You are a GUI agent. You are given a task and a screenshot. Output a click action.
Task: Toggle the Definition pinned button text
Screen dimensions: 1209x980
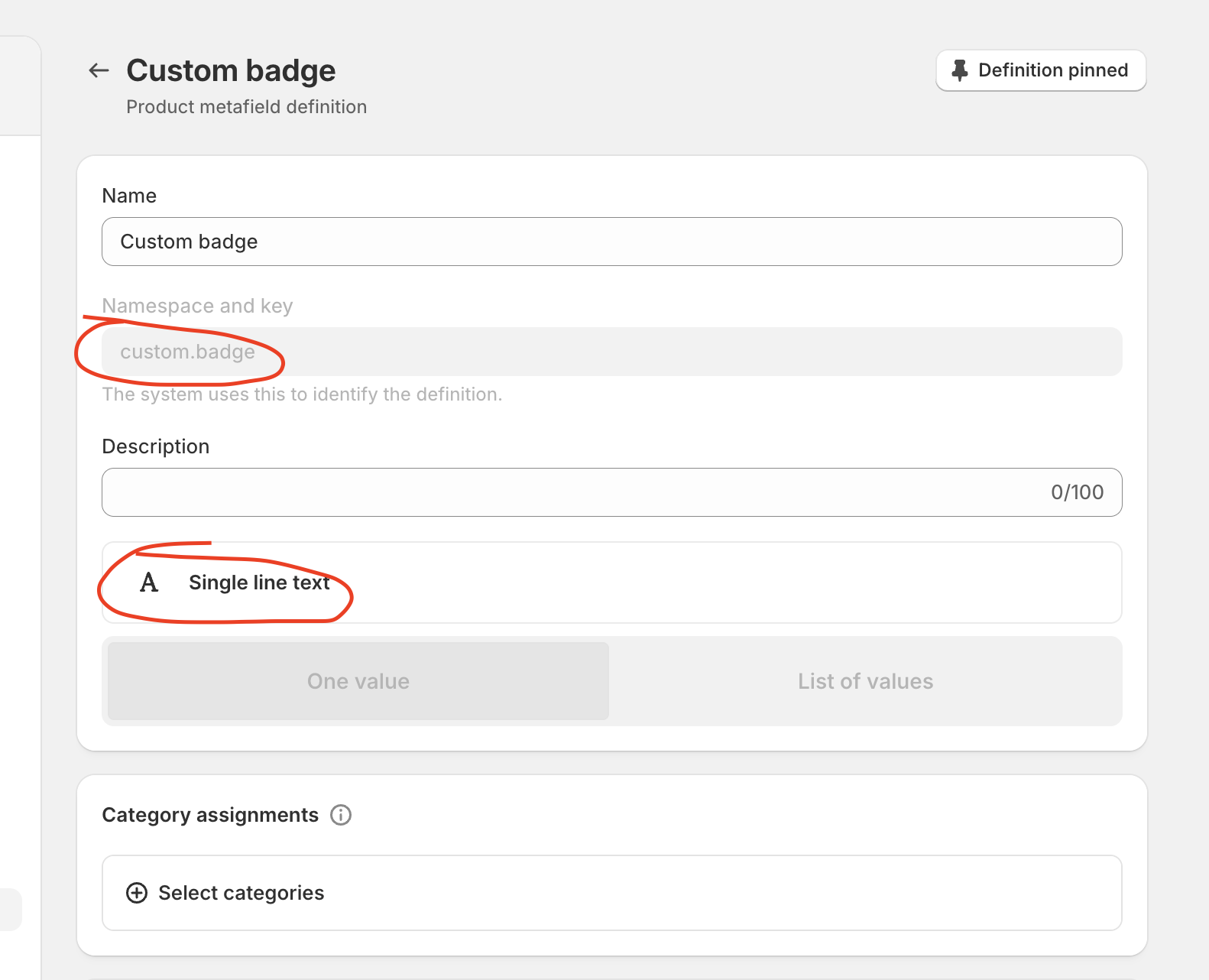(x=1052, y=70)
